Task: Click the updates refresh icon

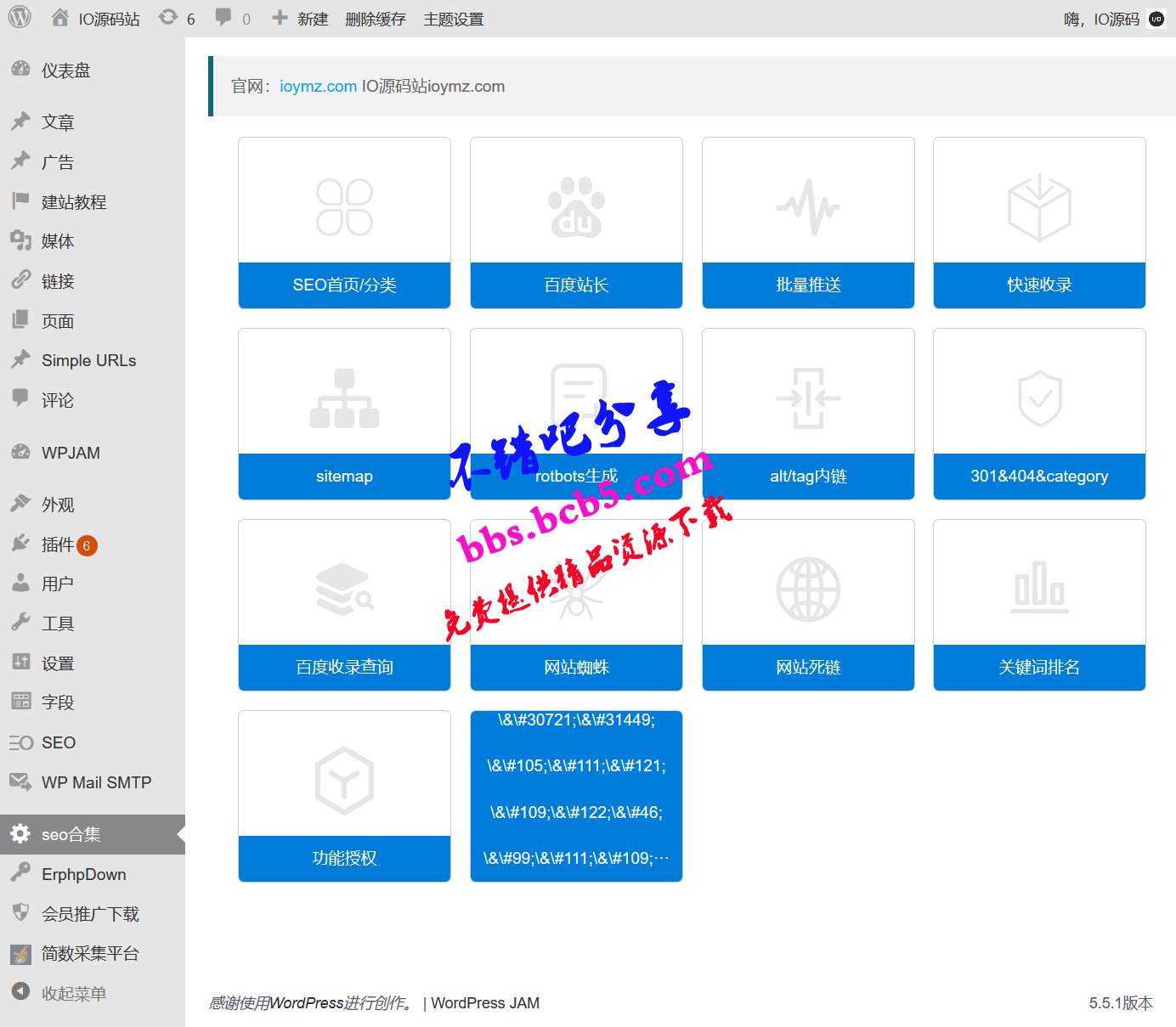Action: pyautogui.click(x=168, y=17)
